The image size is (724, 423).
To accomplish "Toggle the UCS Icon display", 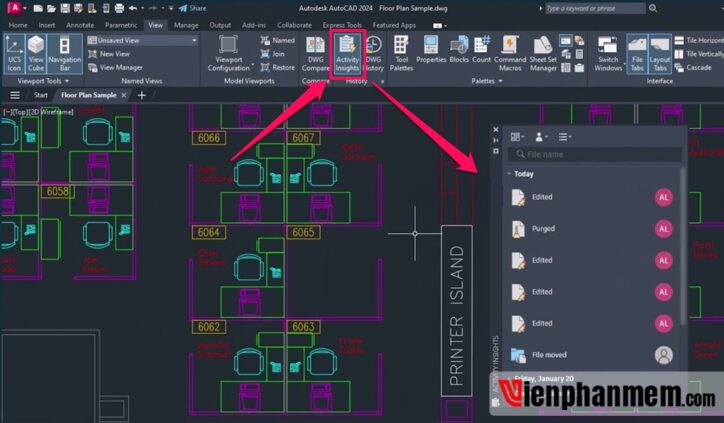I will point(14,54).
